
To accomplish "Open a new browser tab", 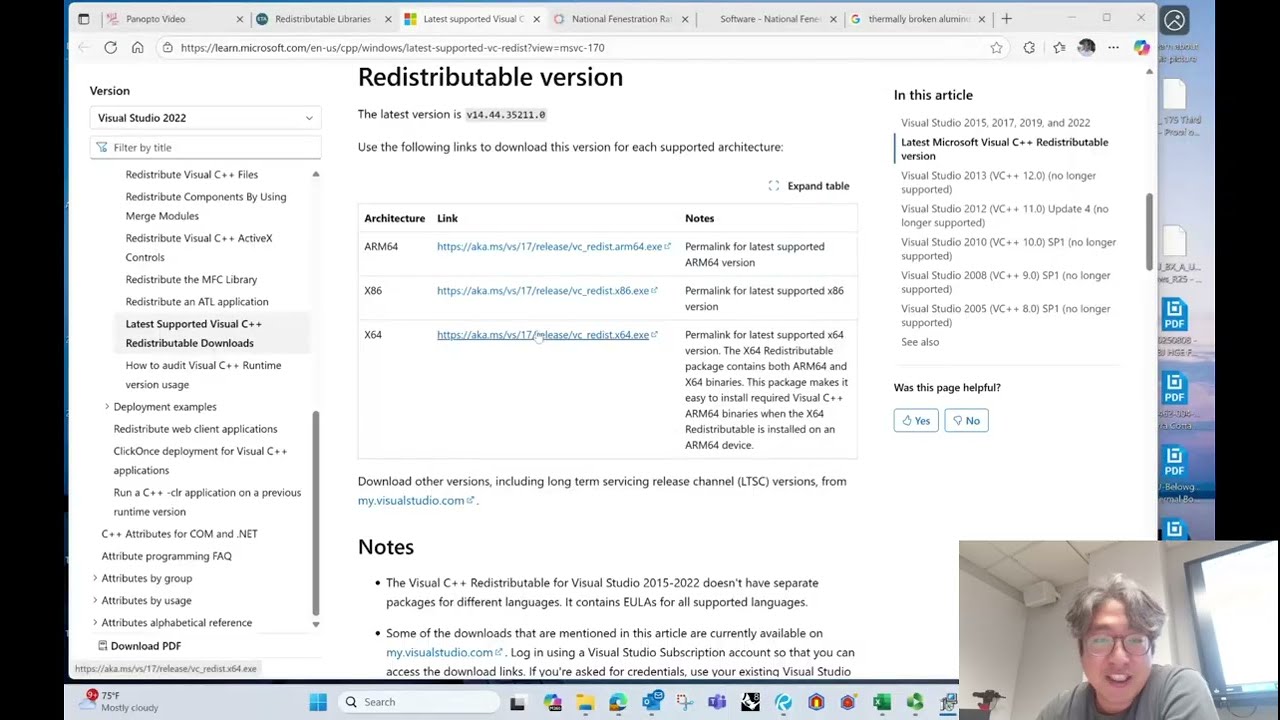I will pos(1006,19).
